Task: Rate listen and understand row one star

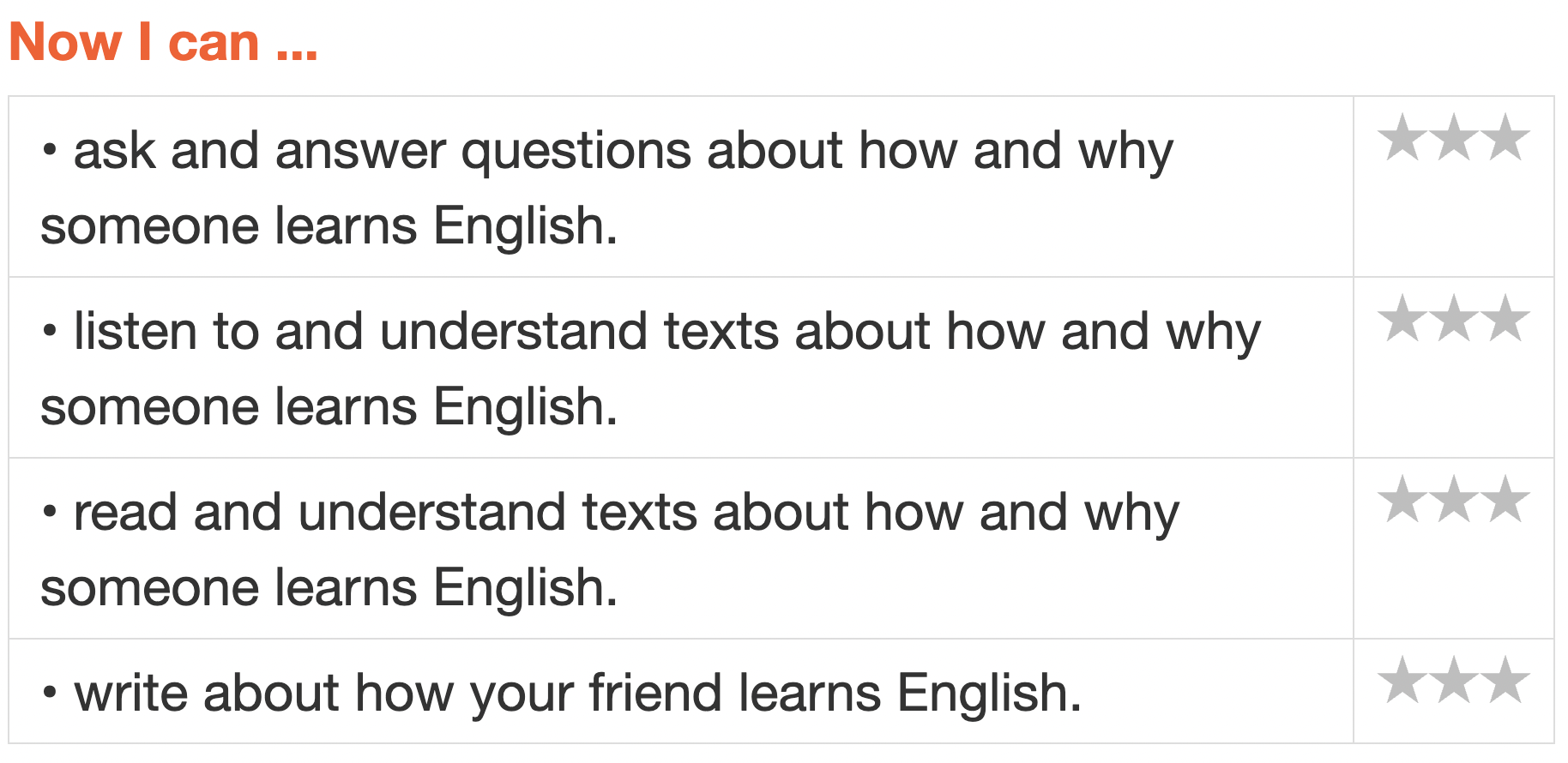Action: click(1402, 320)
